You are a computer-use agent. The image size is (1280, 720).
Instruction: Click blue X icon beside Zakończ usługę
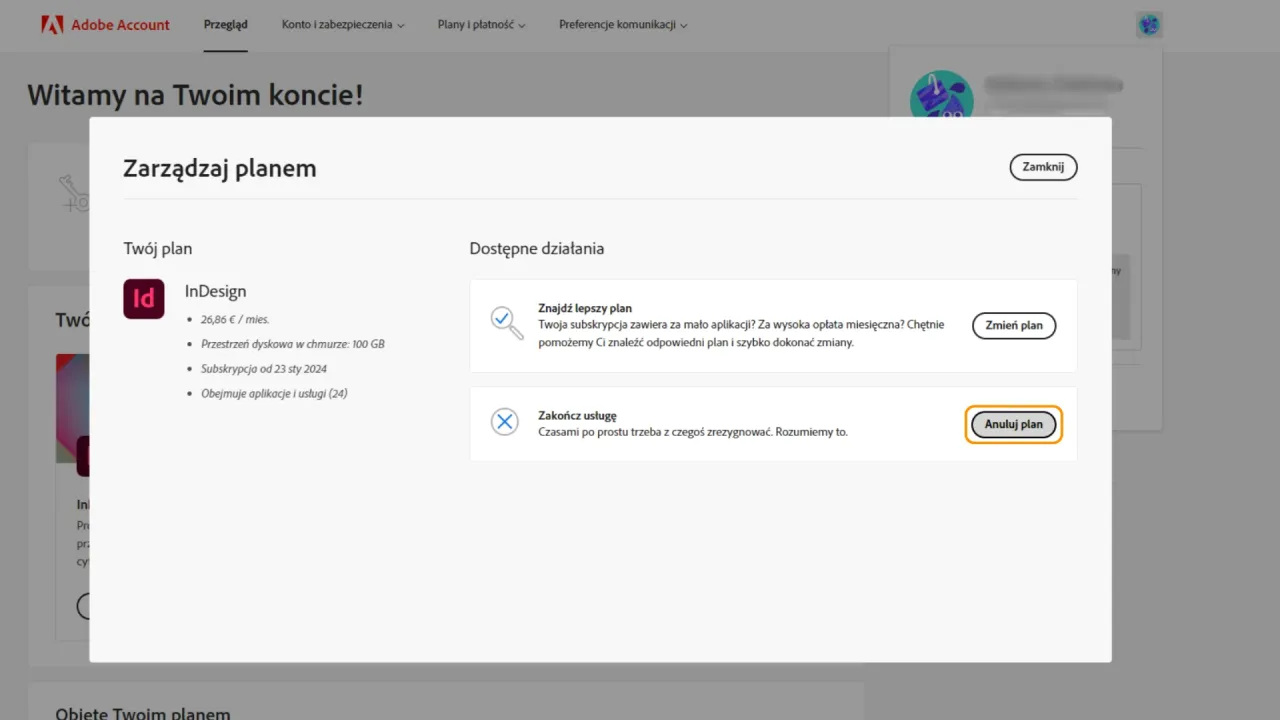pyautogui.click(x=505, y=422)
